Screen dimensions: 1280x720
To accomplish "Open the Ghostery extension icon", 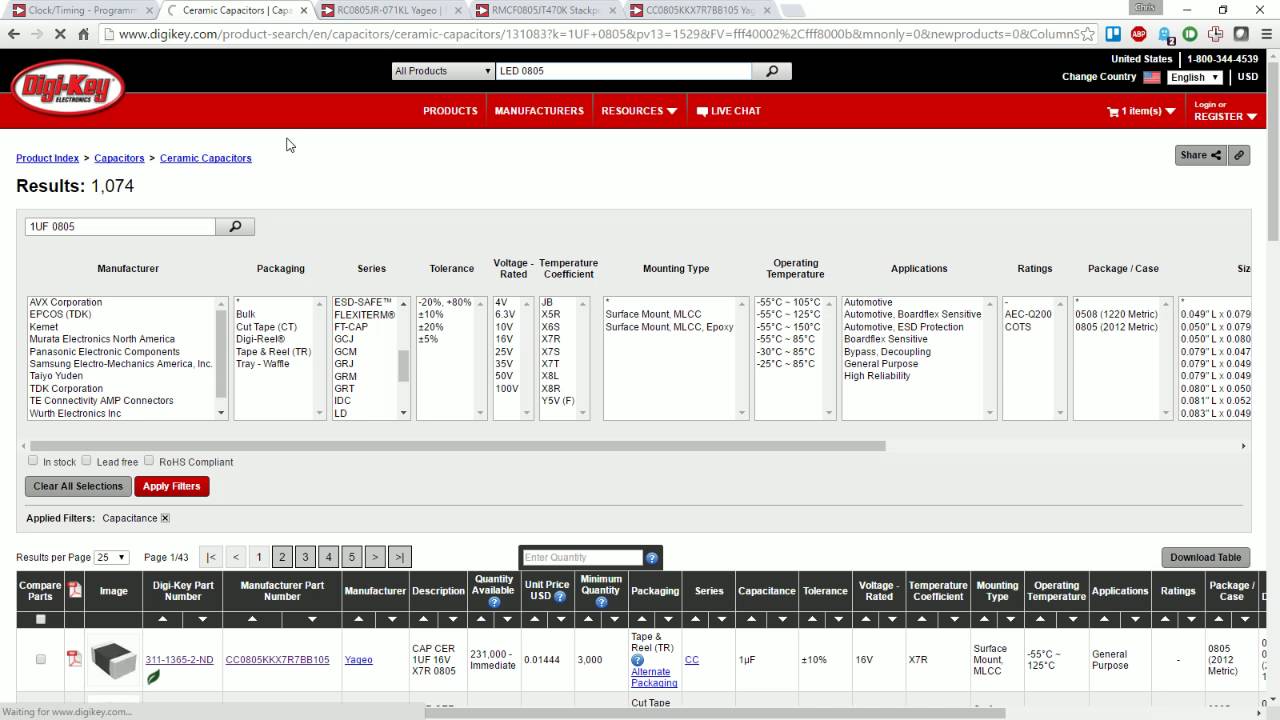I will (1165, 33).
